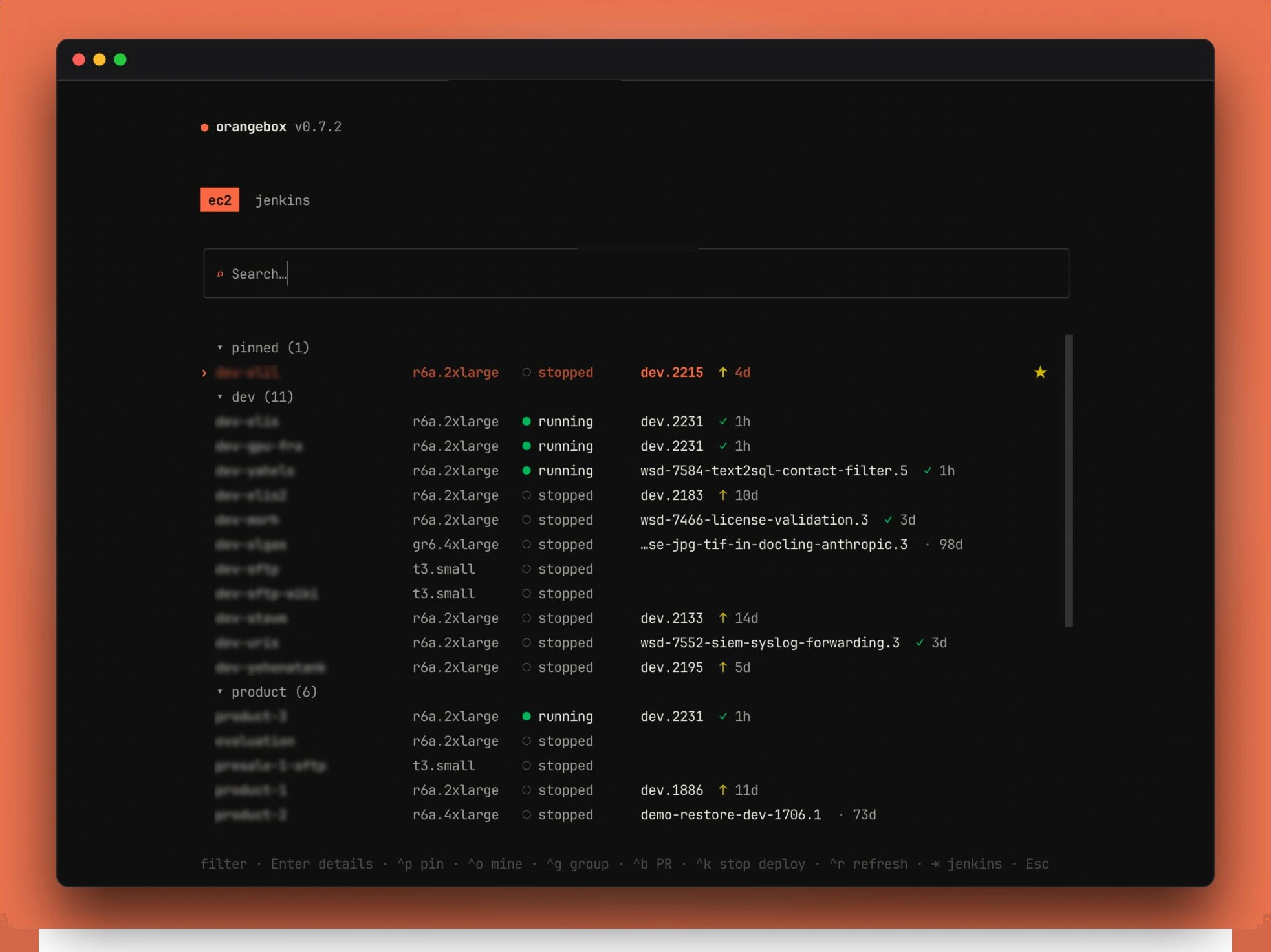Image resolution: width=1271 pixels, height=952 pixels.
Task: Click the ^p pin shortcut hint
Action: pyautogui.click(x=420, y=864)
